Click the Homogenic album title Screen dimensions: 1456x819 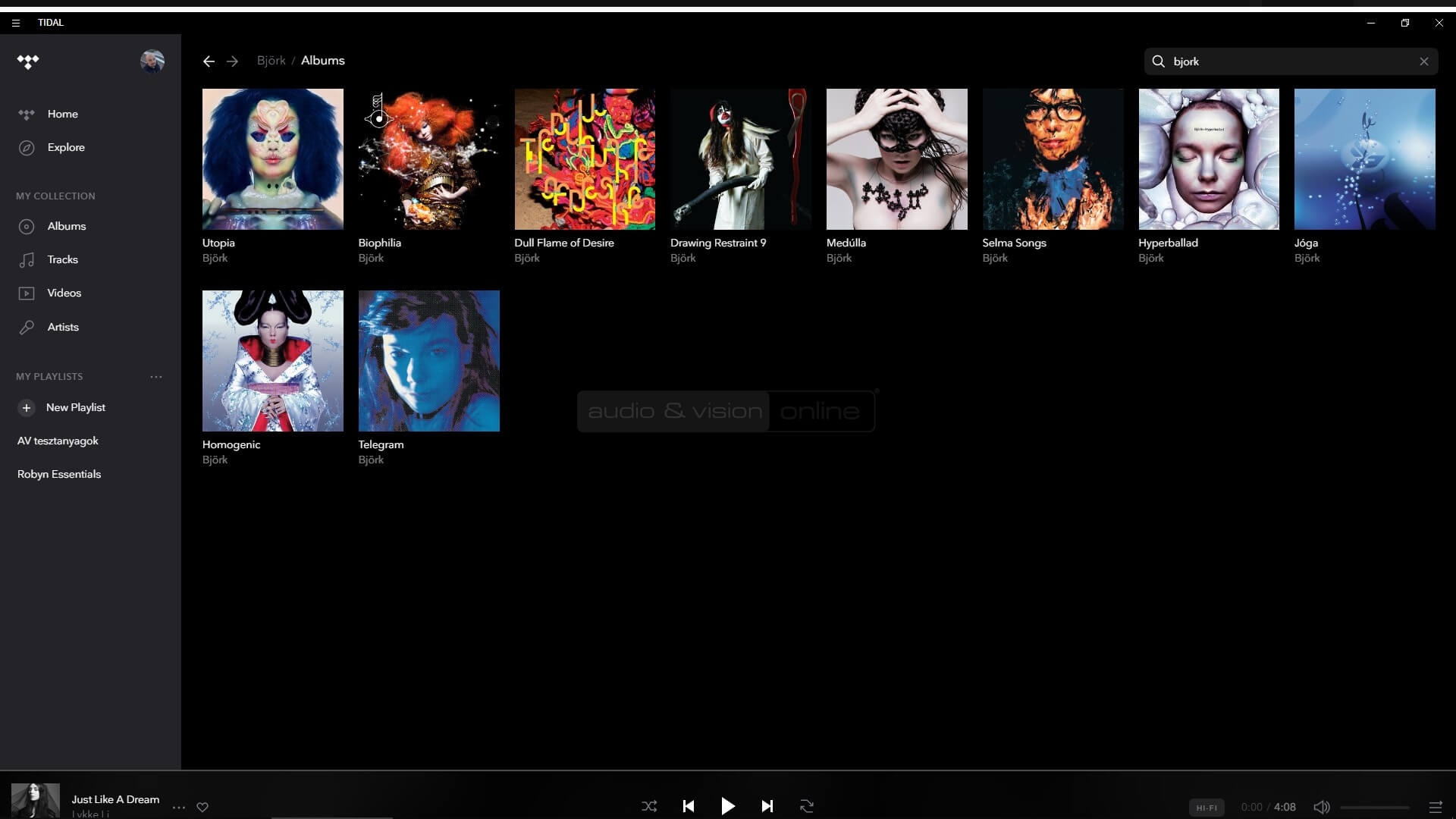pyautogui.click(x=231, y=444)
